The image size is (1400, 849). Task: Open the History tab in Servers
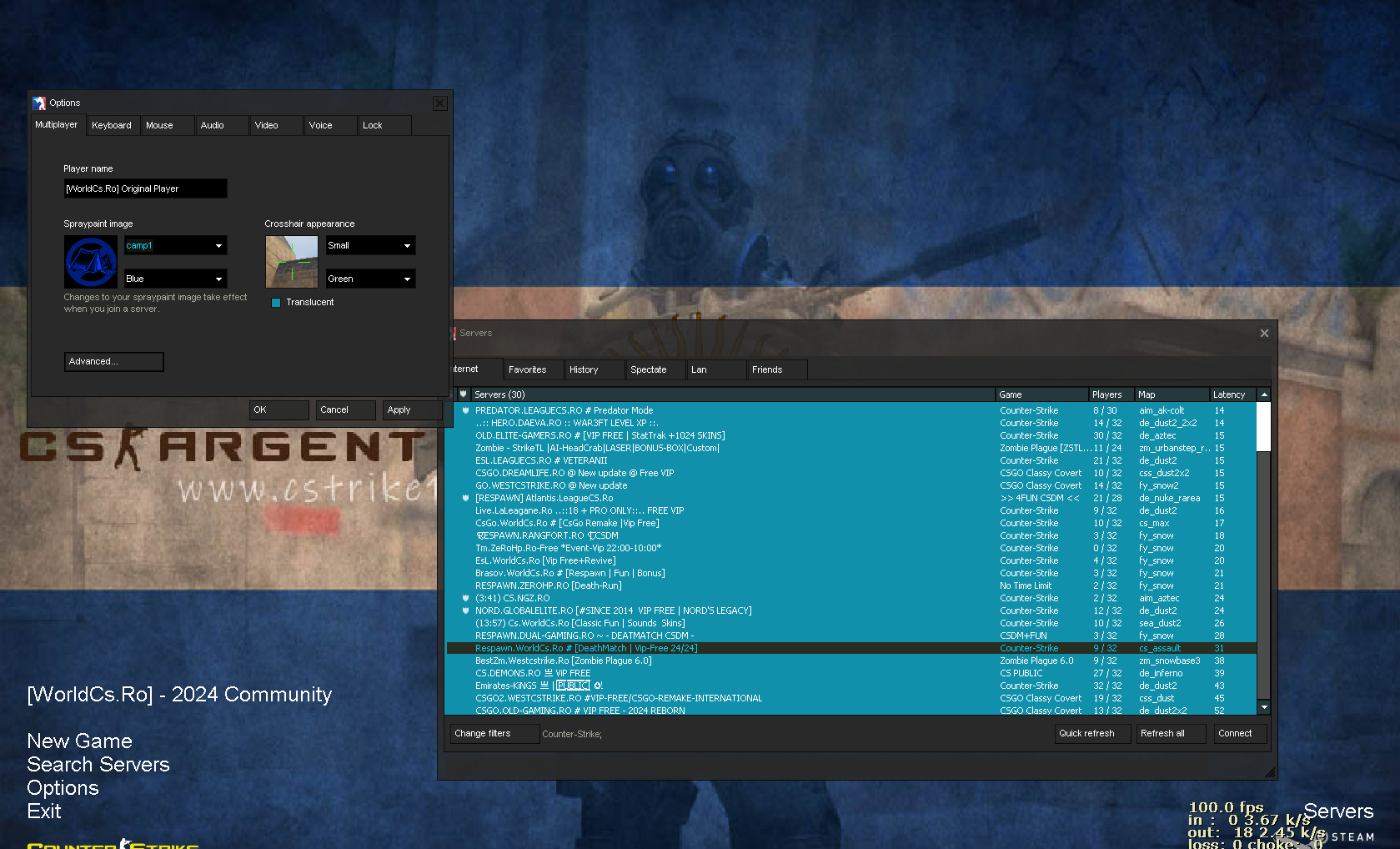click(595, 369)
